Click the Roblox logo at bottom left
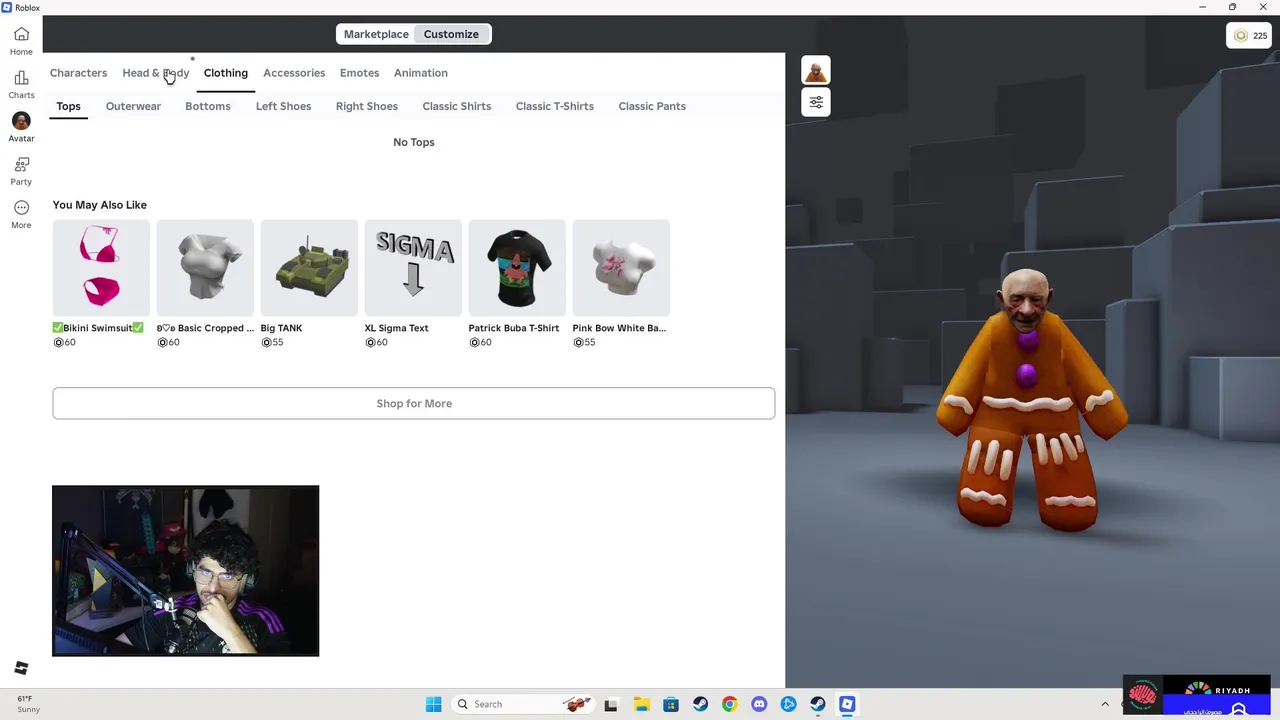Screen dimensions: 1280x720 click(21, 668)
